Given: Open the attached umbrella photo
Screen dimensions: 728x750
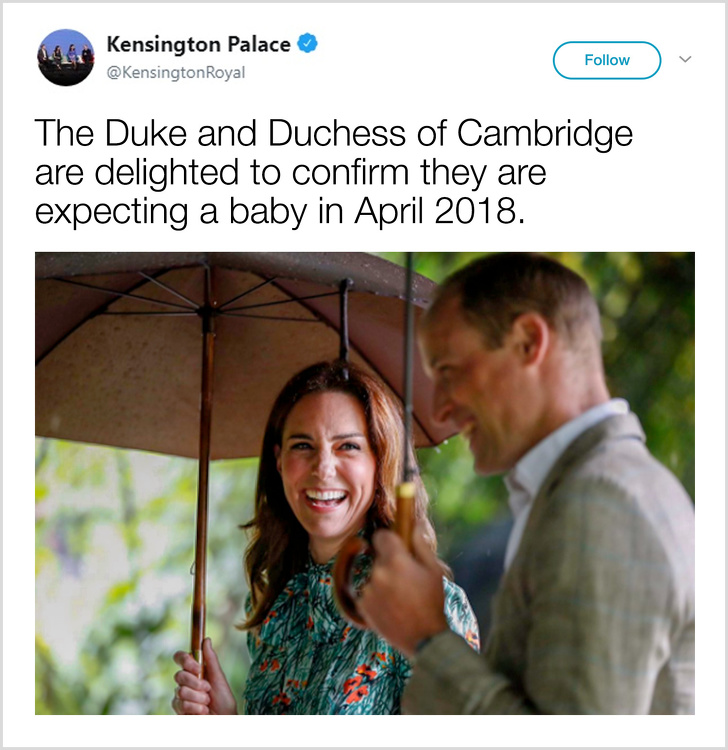Looking at the screenshot, I should pos(364,483).
